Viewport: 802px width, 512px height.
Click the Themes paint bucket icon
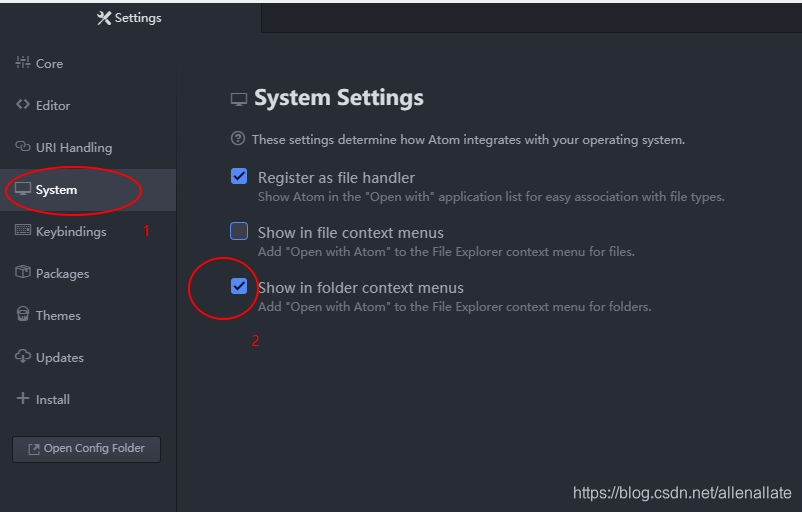[x=23, y=314]
